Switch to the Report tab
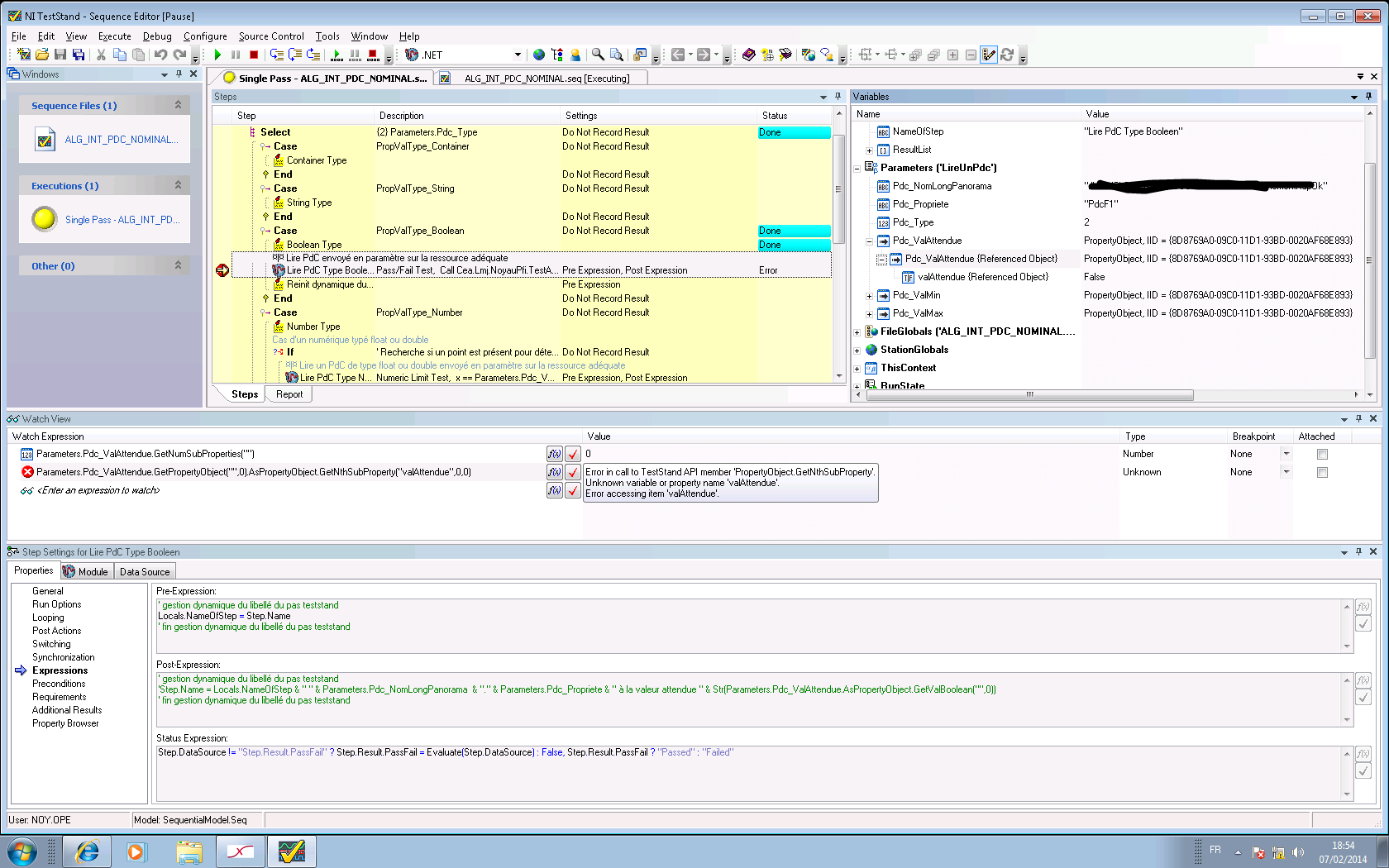The width and height of the screenshot is (1389, 868). 289,394
